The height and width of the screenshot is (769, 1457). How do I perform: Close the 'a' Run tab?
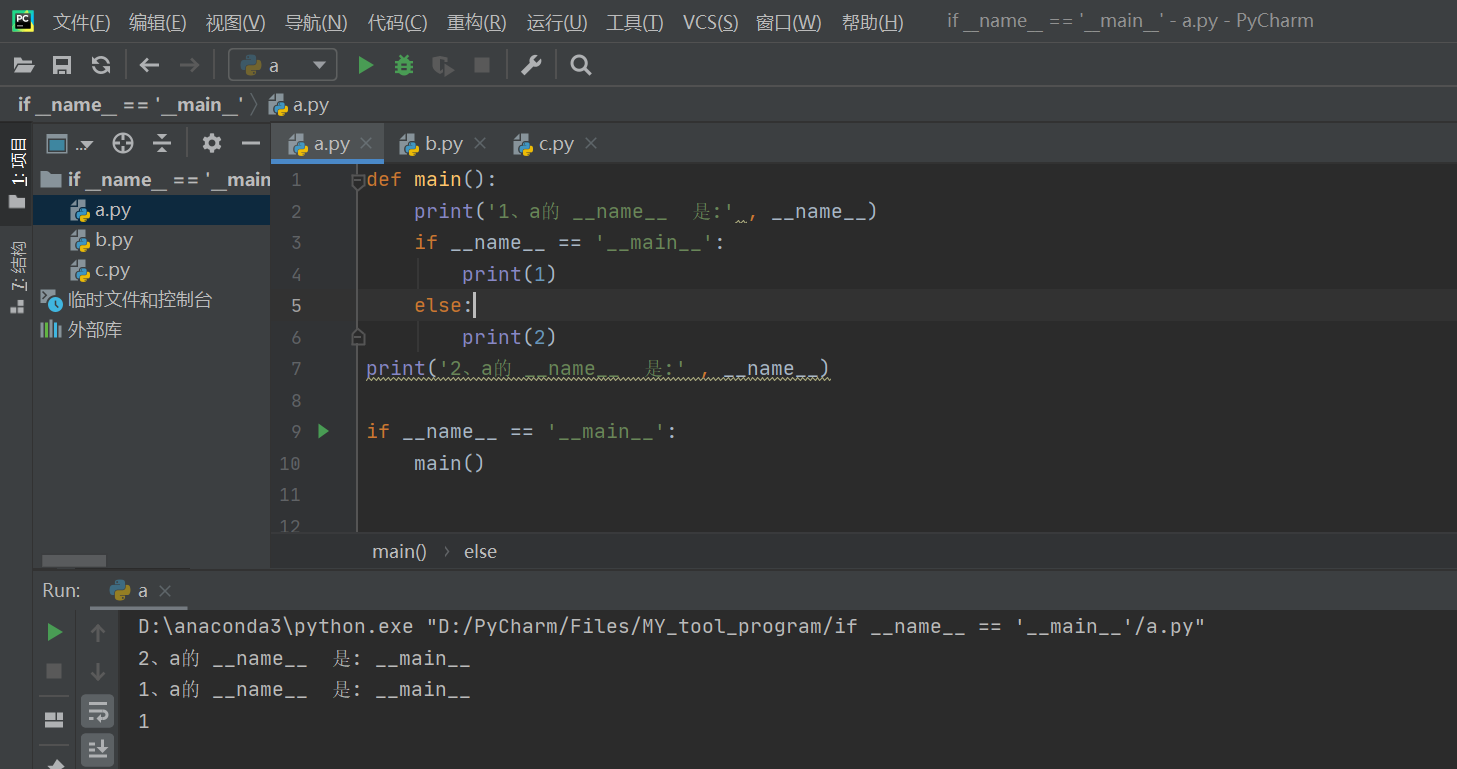tap(165, 591)
